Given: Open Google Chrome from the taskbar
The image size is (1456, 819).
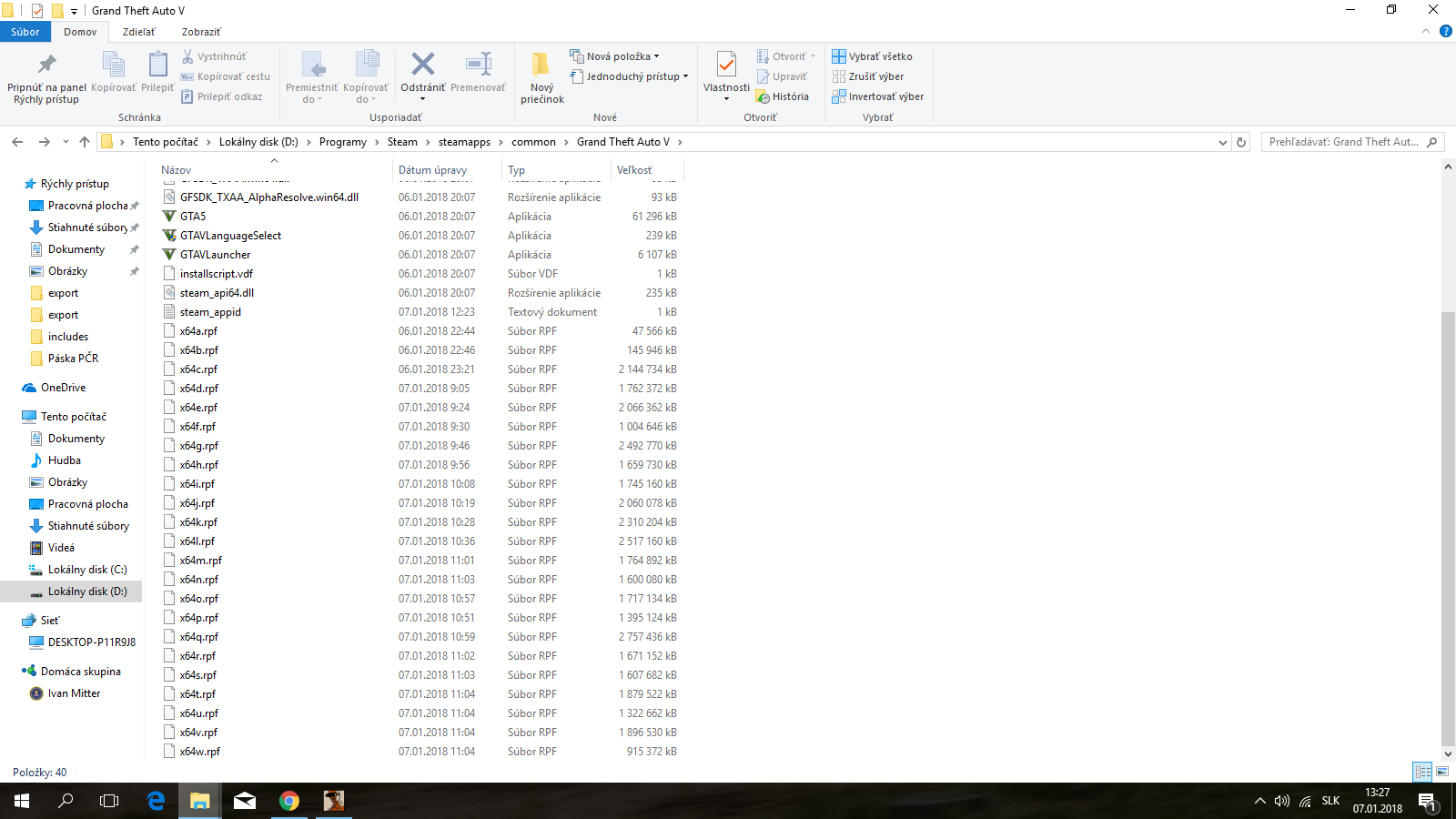Looking at the screenshot, I should pyautogui.click(x=289, y=801).
